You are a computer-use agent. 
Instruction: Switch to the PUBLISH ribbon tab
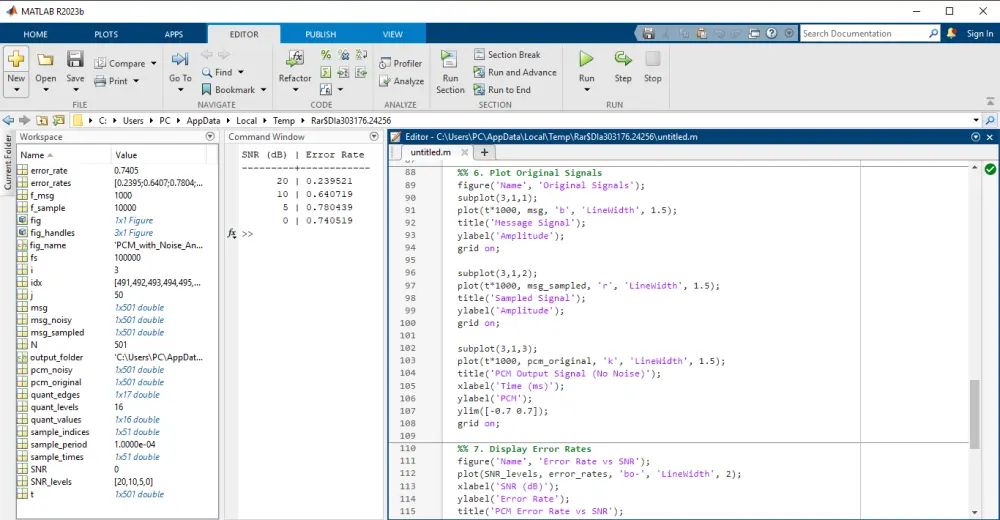(x=320, y=34)
